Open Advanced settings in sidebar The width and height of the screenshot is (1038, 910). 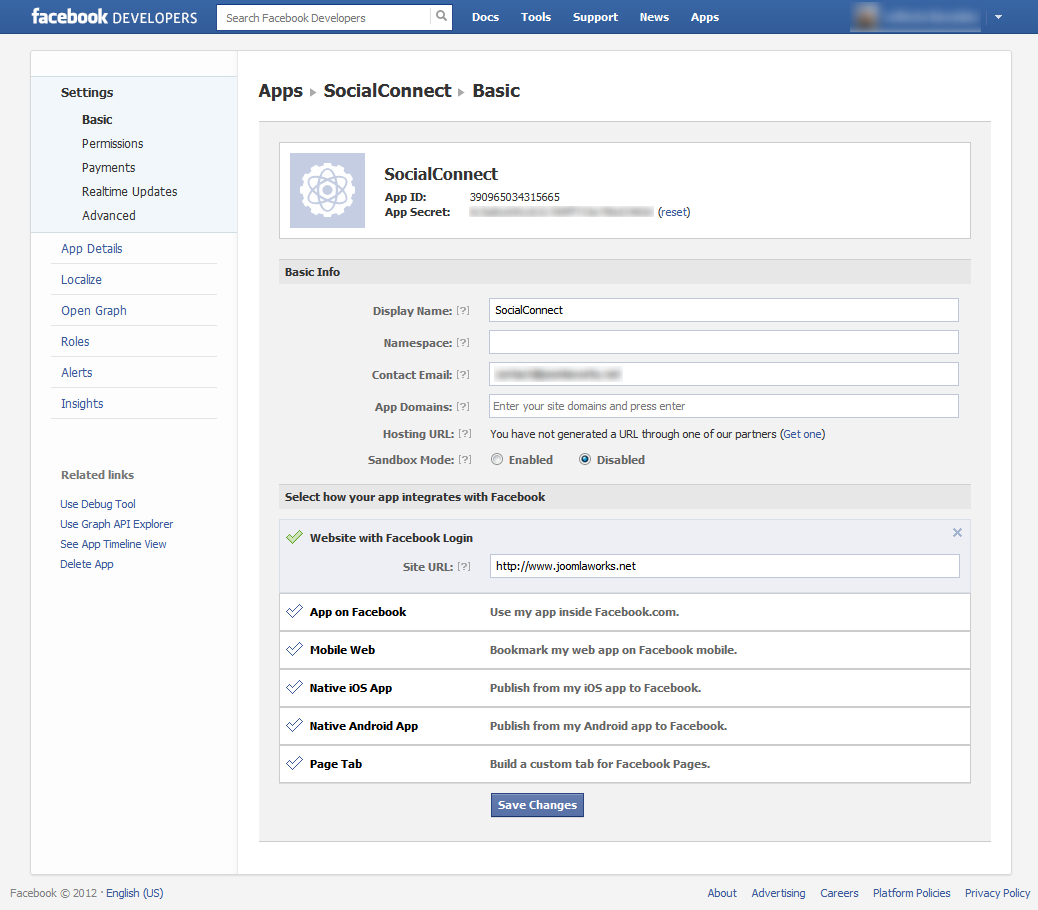pos(109,216)
